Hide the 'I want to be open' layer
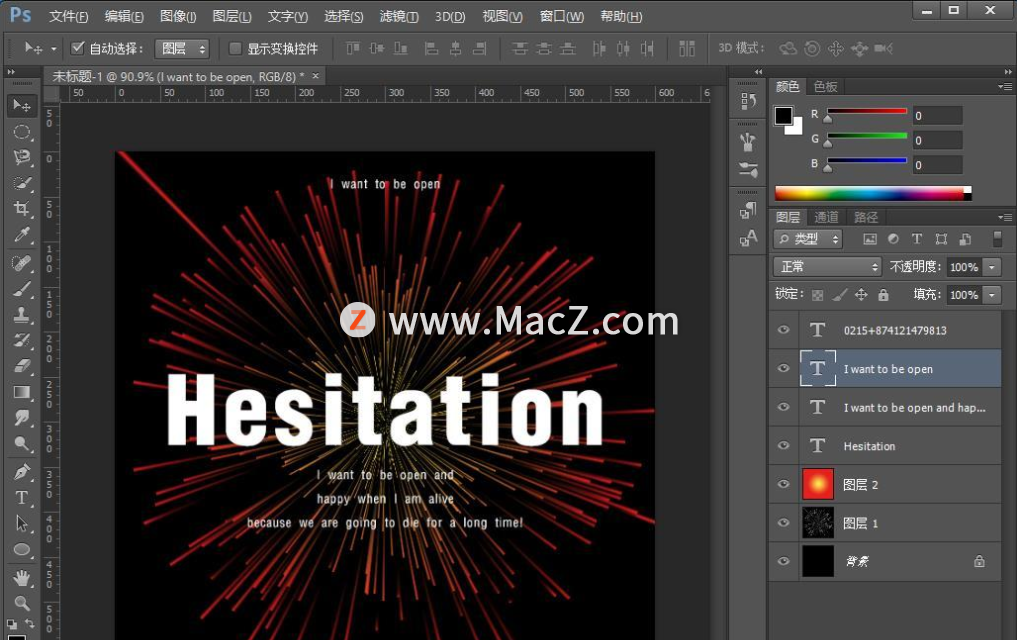This screenshot has width=1017, height=640. tap(784, 368)
